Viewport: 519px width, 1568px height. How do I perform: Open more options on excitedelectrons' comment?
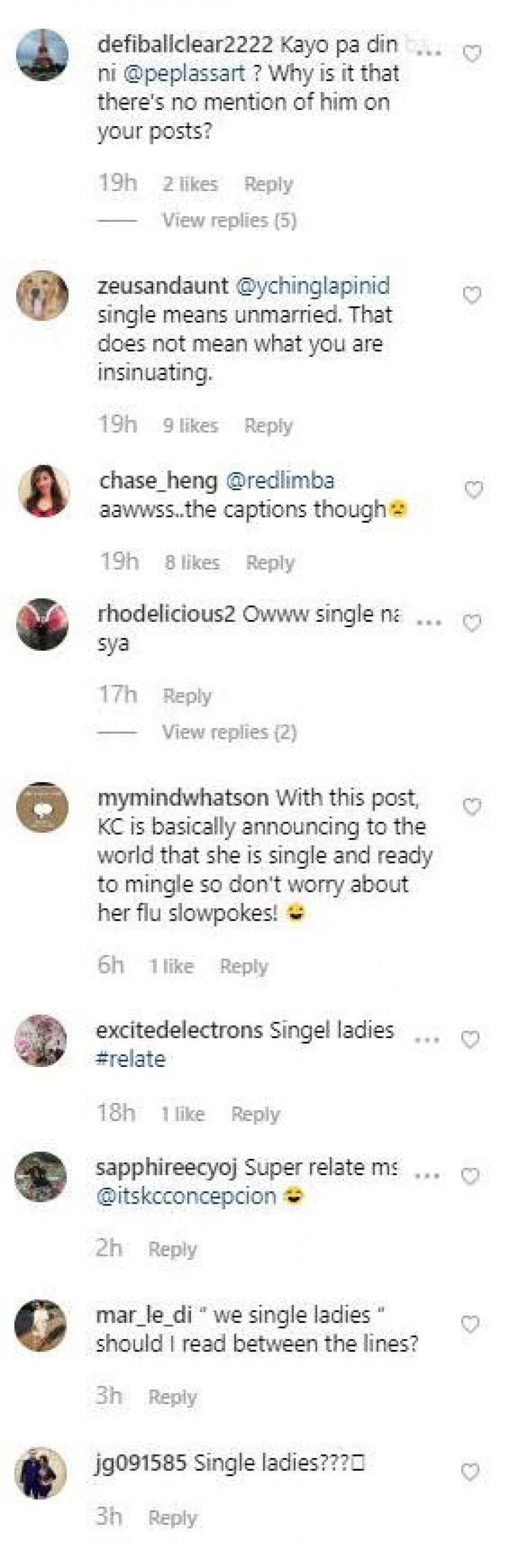tap(427, 1039)
